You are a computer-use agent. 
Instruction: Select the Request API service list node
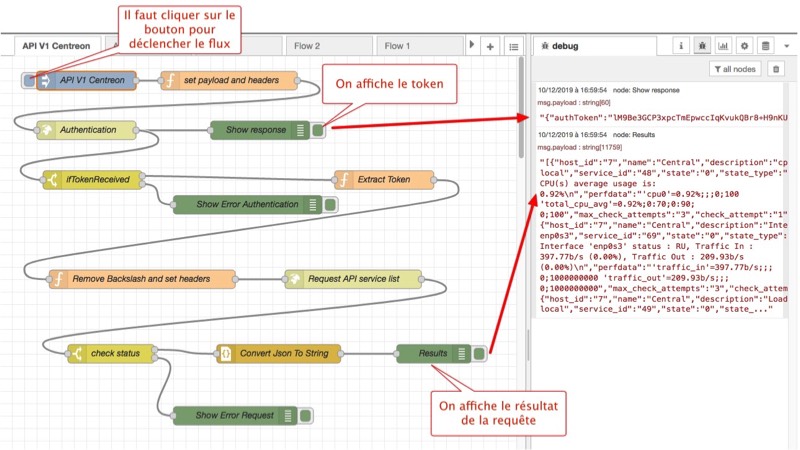pos(346,279)
